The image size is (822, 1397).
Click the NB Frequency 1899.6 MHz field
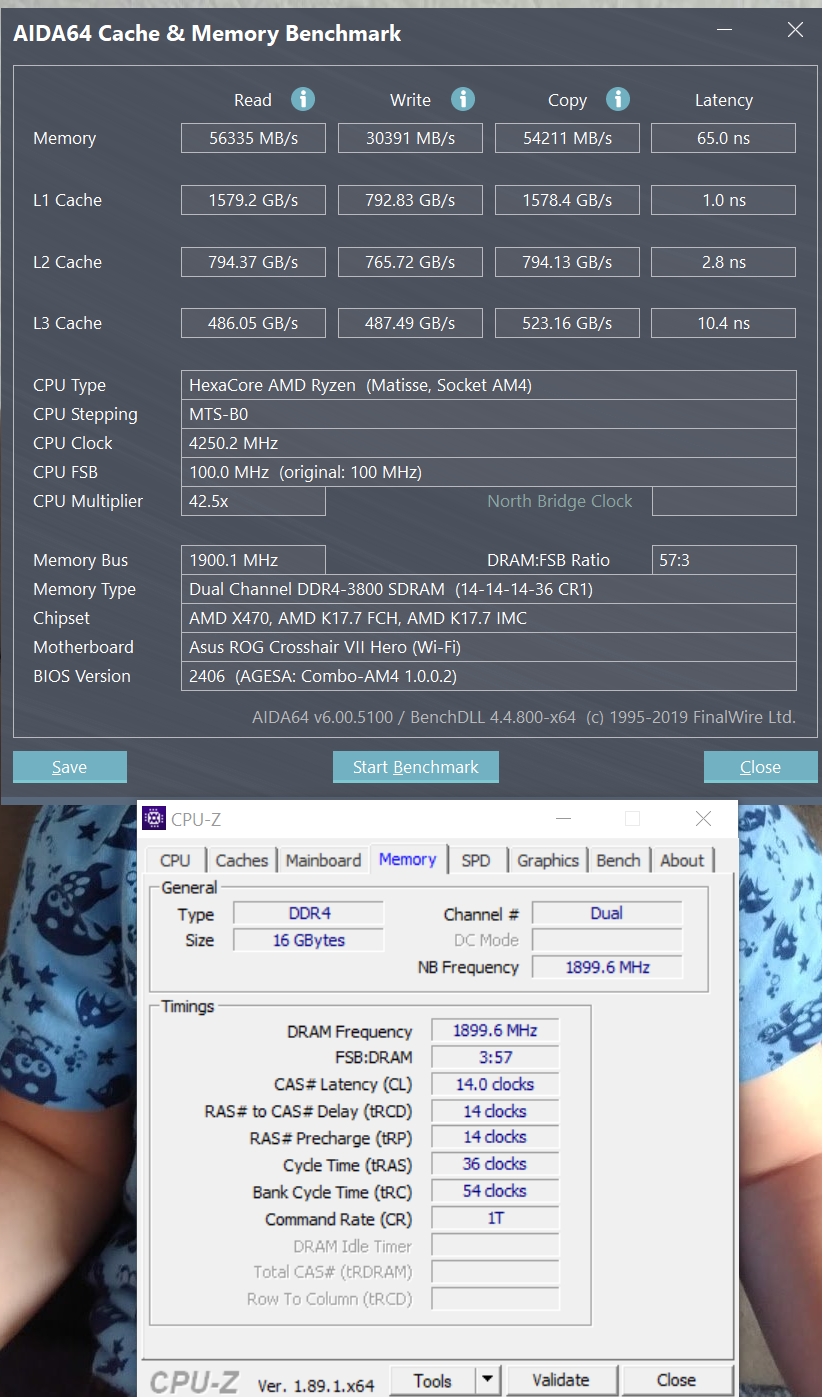[607, 967]
